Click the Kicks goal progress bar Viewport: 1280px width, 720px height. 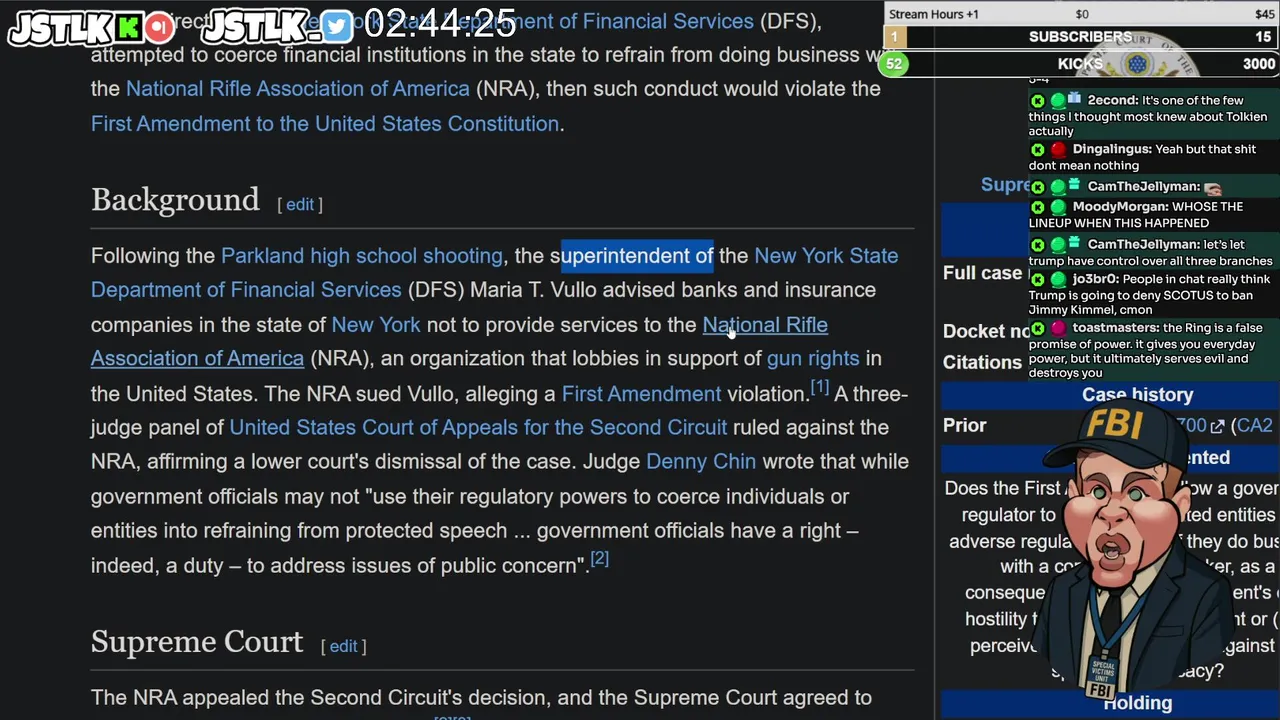tap(1081, 64)
